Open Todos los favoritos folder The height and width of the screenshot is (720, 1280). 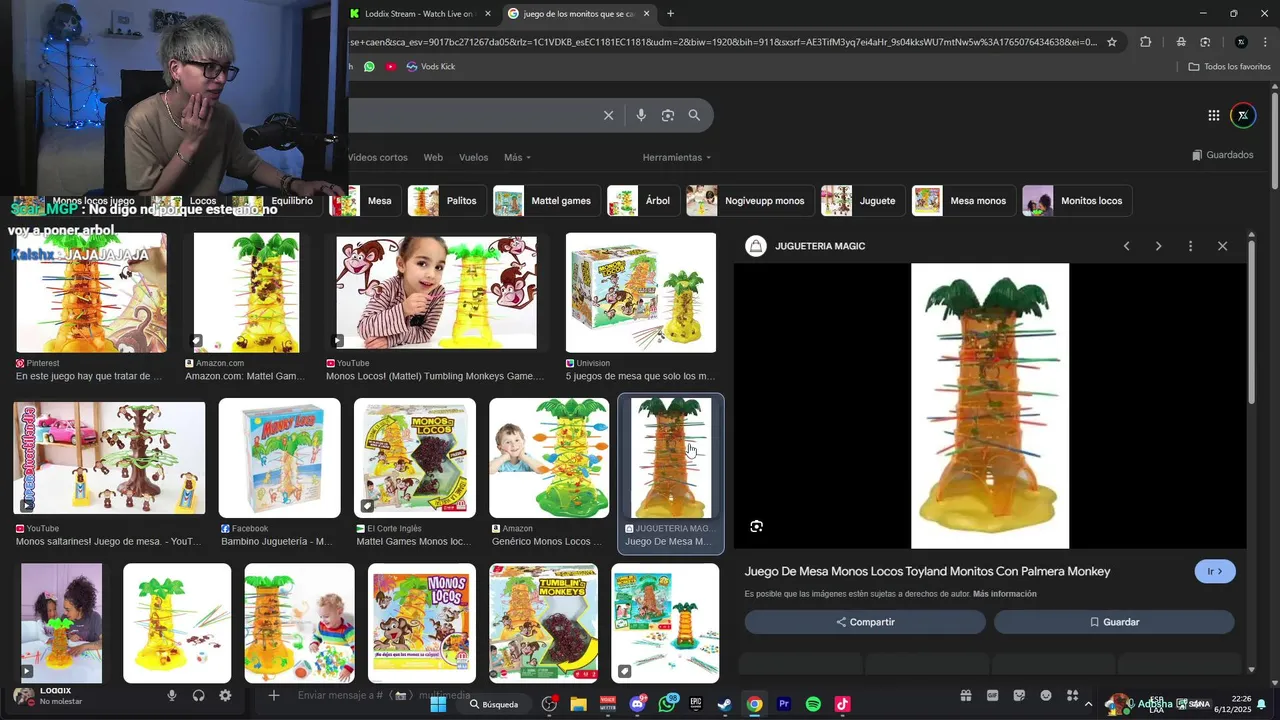click(1229, 66)
